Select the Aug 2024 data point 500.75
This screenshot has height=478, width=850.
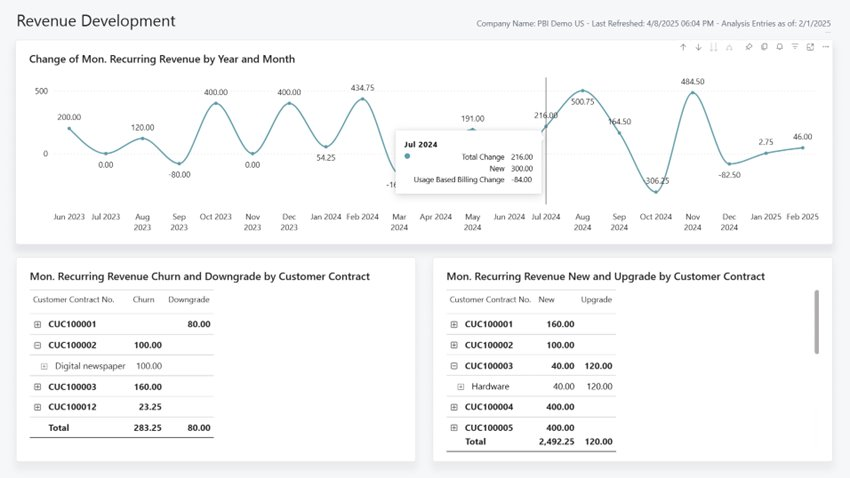click(583, 91)
